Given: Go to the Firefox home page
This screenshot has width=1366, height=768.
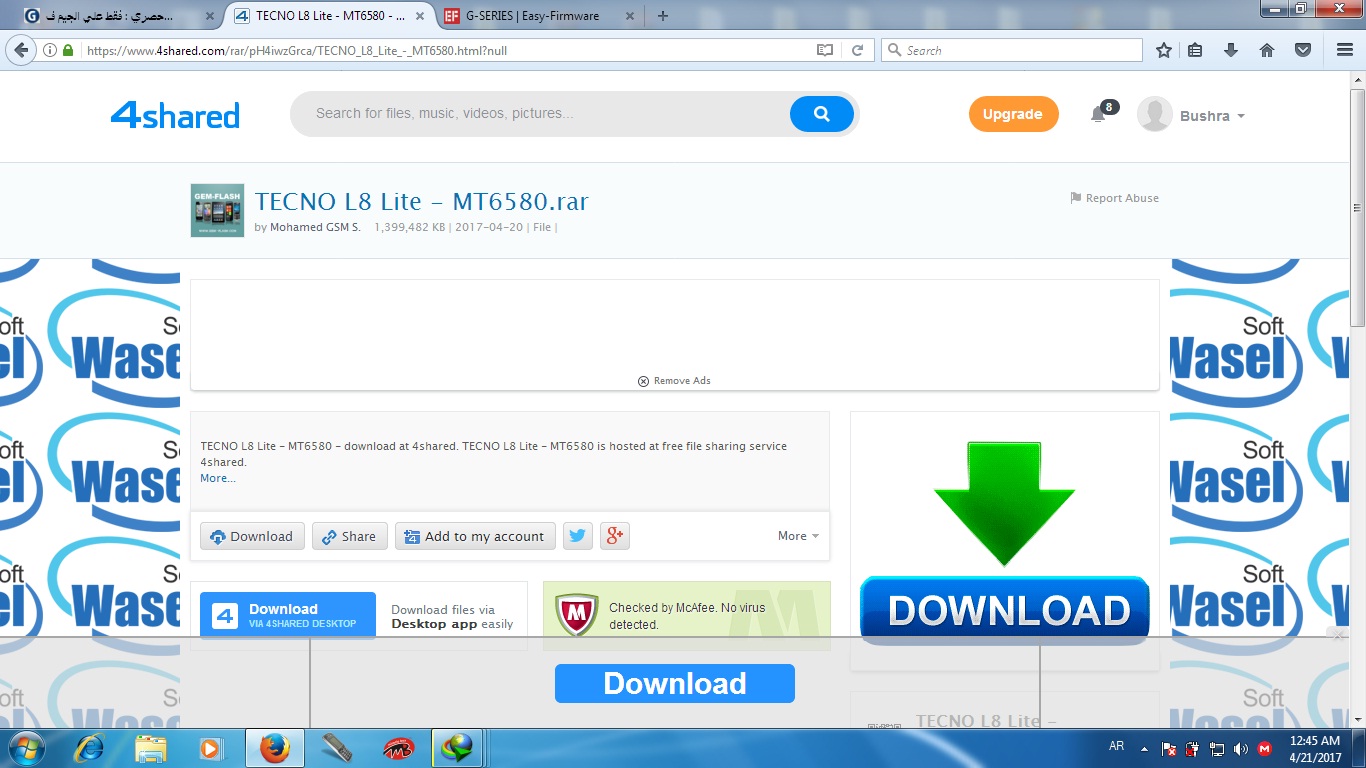Looking at the screenshot, I should pyautogui.click(x=1267, y=50).
